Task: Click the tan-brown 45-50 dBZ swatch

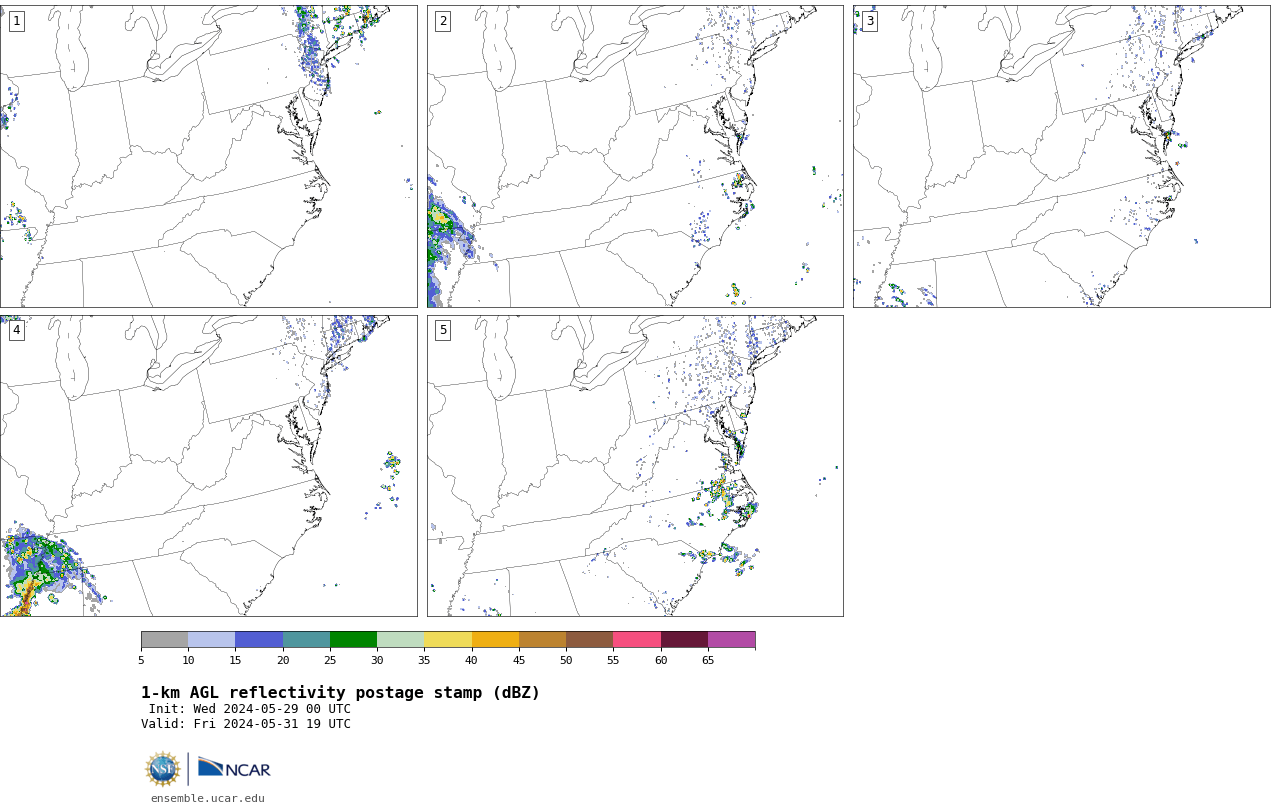Action: pos(542,640)
